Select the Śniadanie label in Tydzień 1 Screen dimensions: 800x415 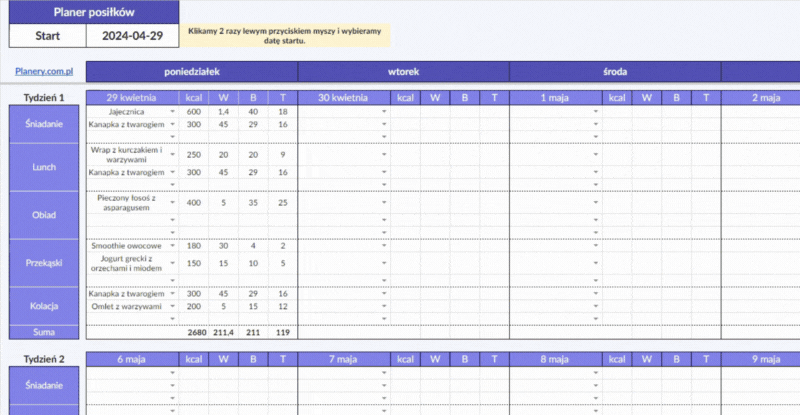[x=44, y=124]
